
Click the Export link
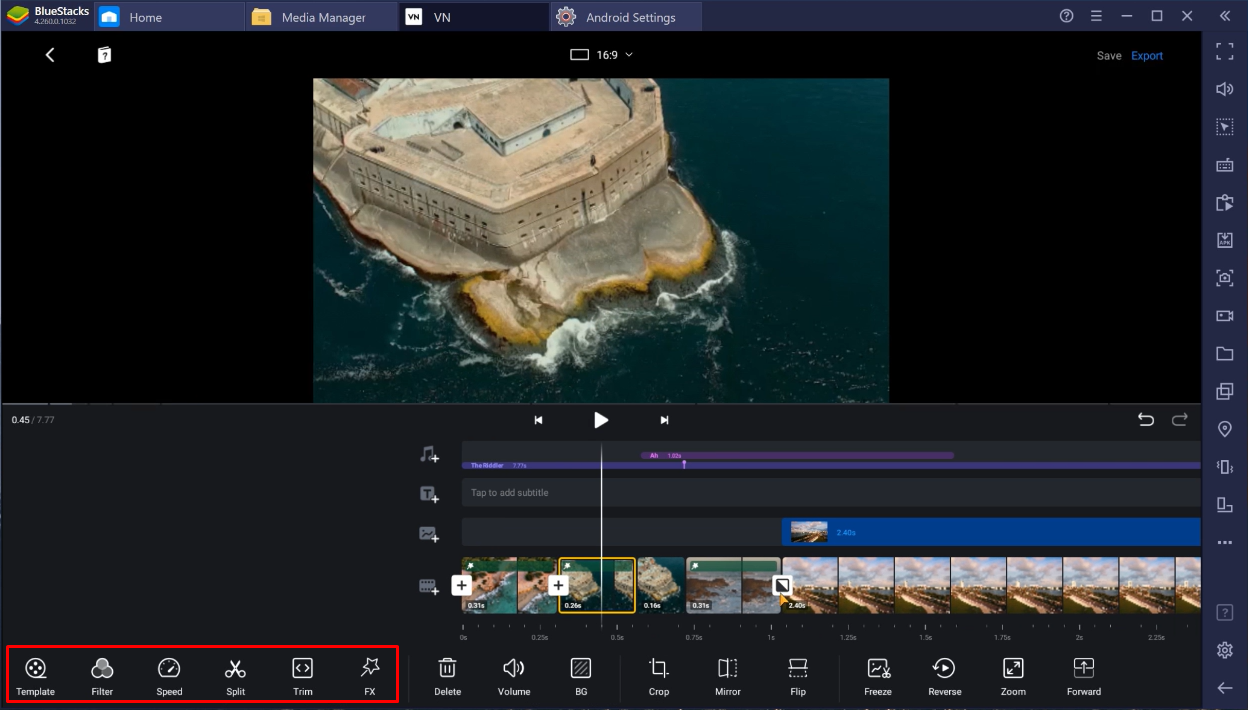[1146, 56]
